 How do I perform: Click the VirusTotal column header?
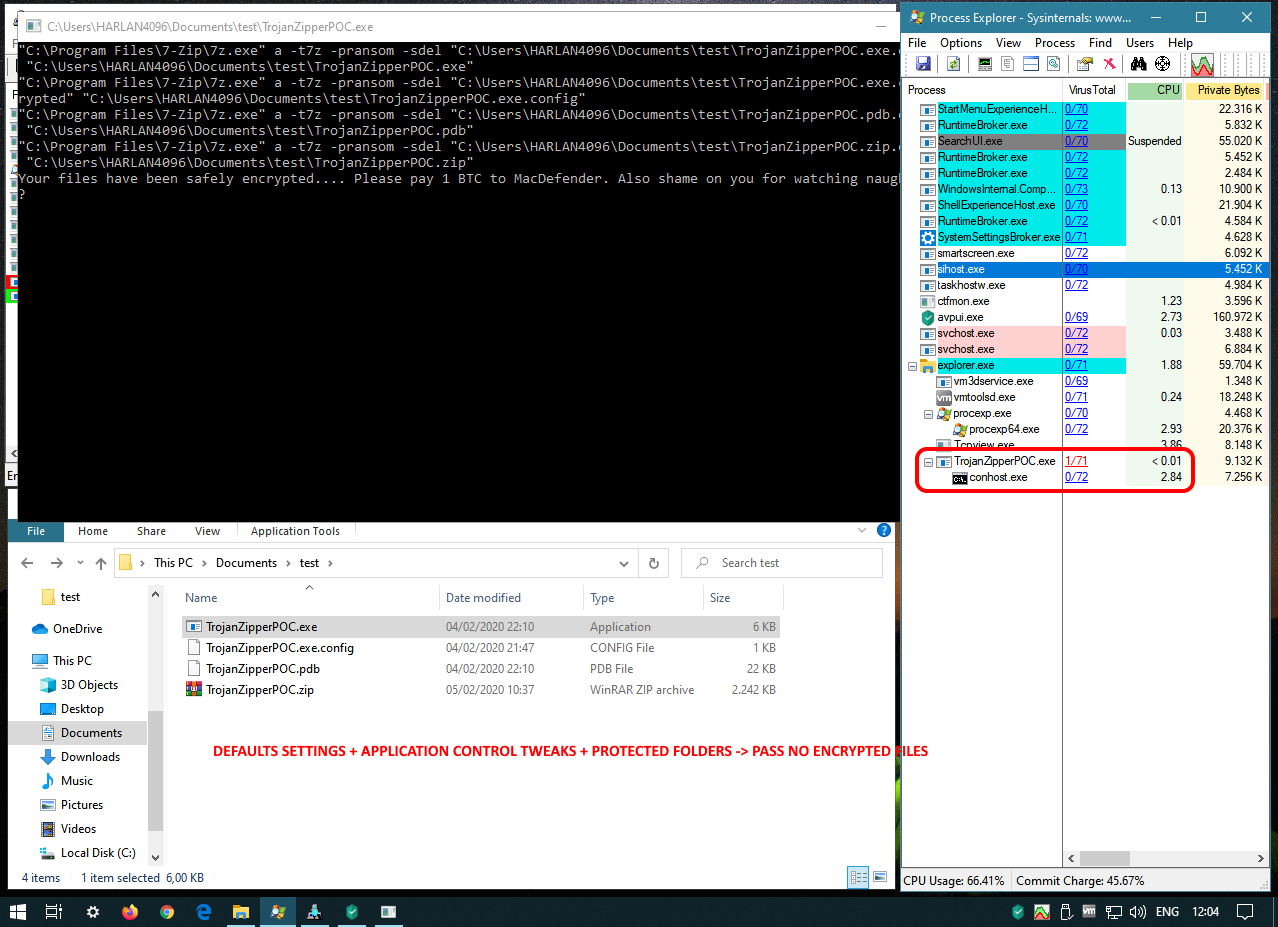1093,90
